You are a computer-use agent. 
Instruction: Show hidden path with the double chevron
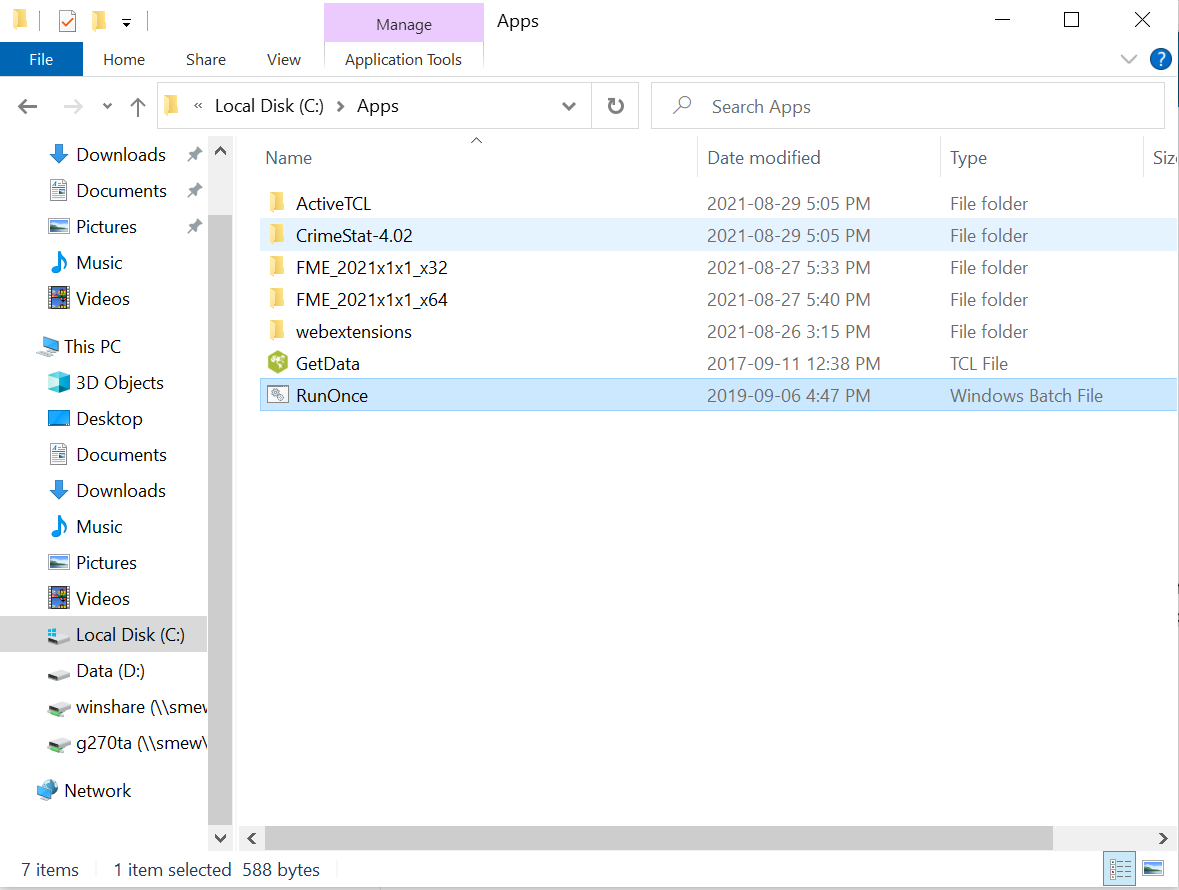click(198, 106)
